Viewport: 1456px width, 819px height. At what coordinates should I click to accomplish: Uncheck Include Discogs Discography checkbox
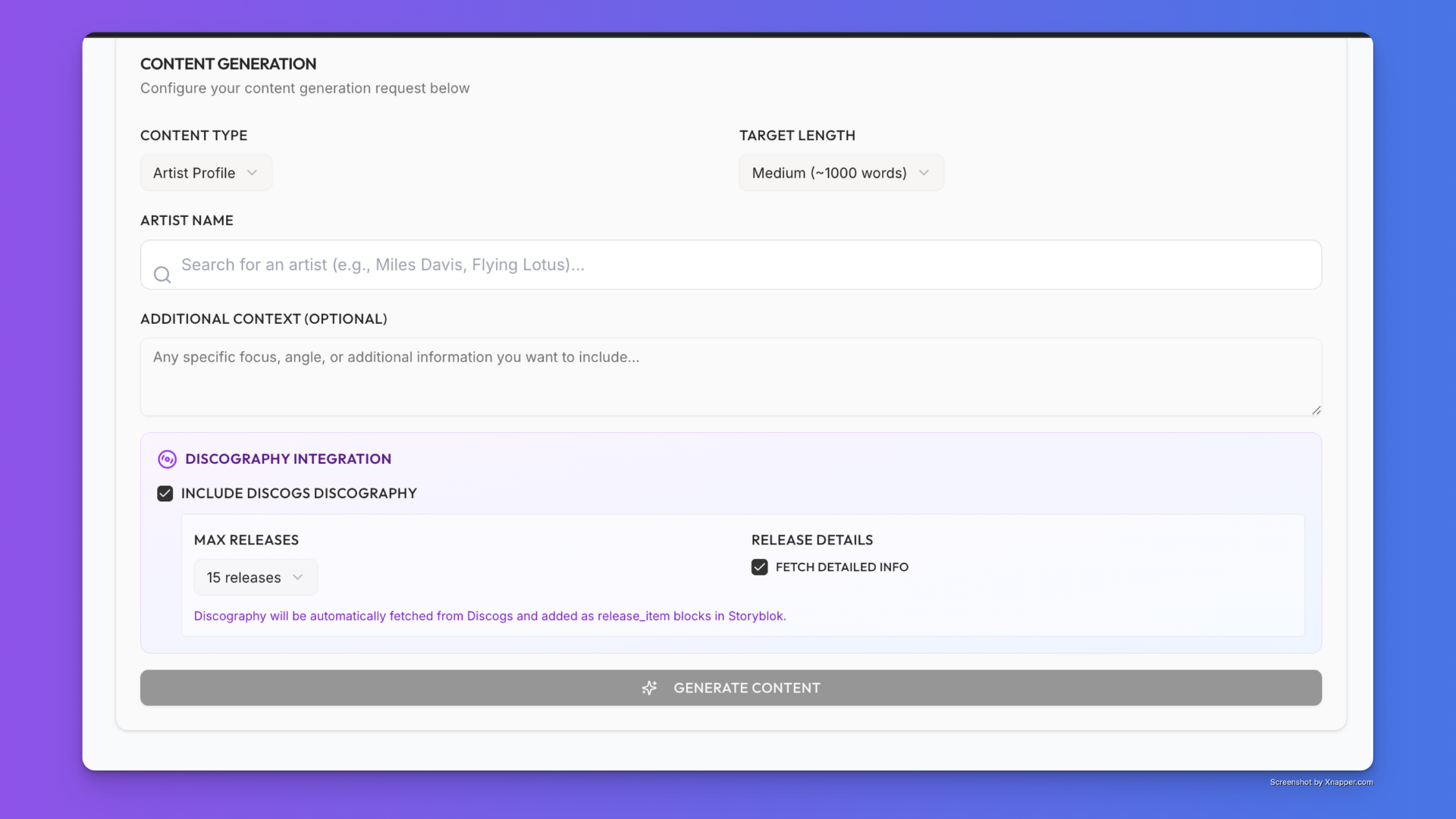(x=165, y=494)
